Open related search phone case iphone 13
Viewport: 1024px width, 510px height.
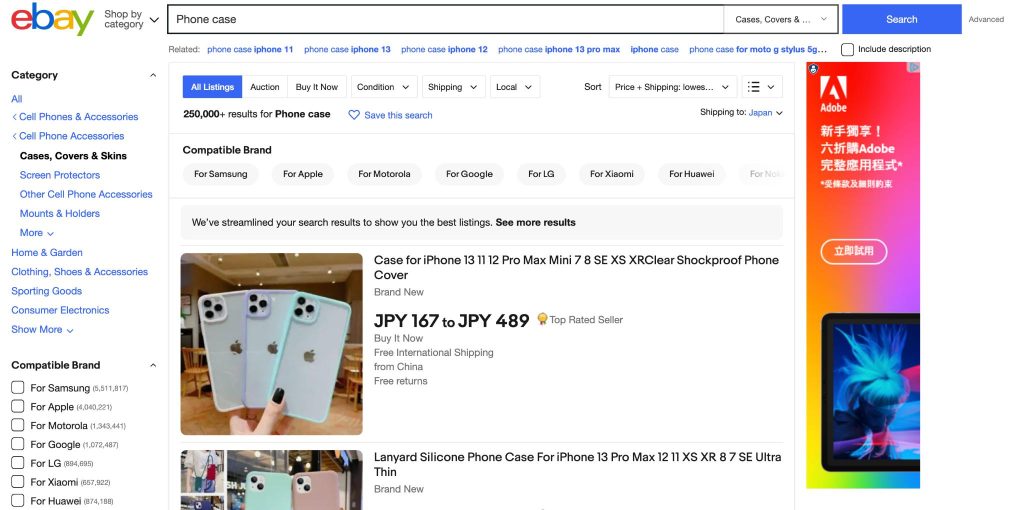click(x=347, y=49)
